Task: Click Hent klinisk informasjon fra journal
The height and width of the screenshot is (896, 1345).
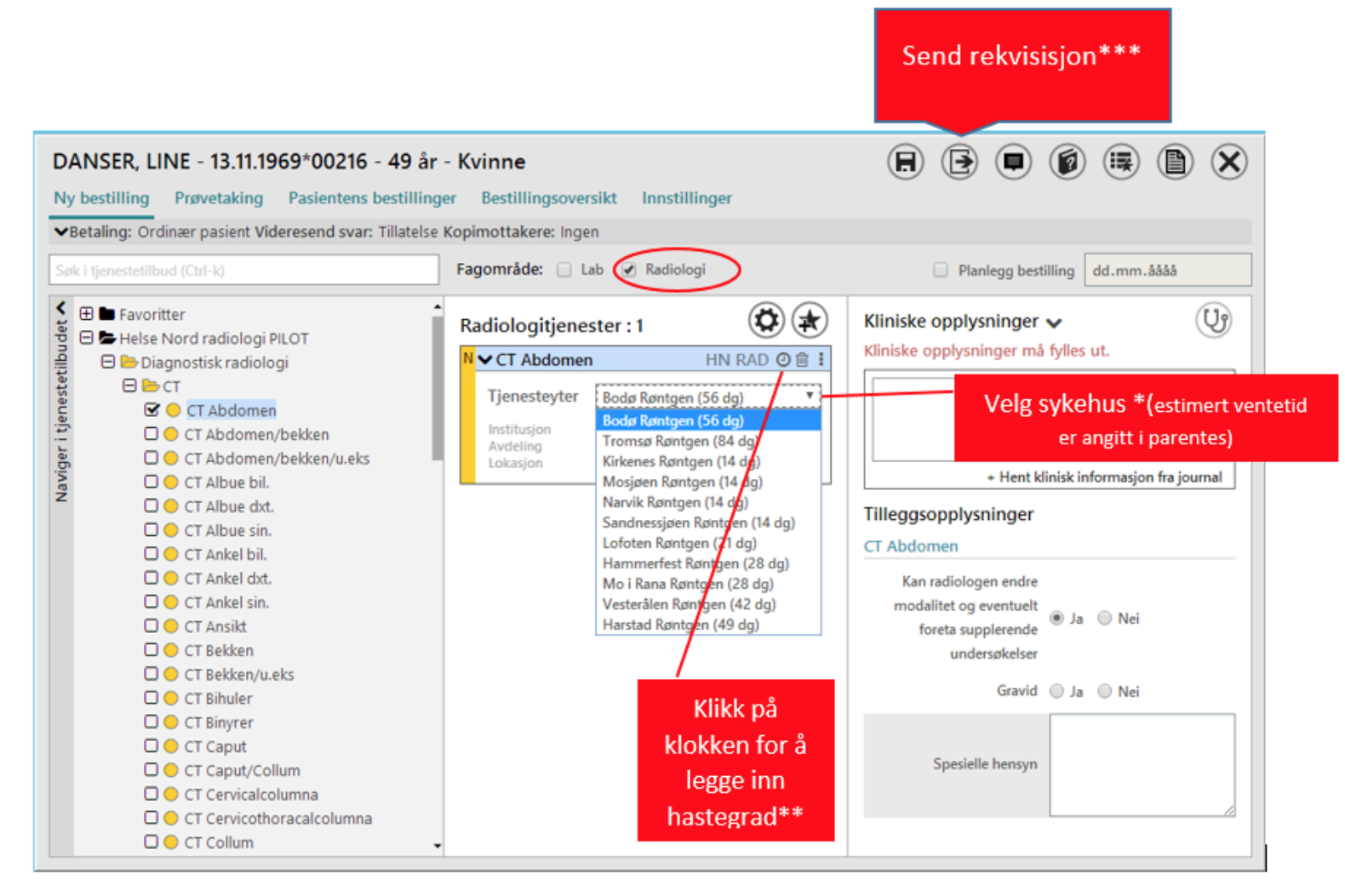Action: pyautogui.click(x=1104, y=477)
